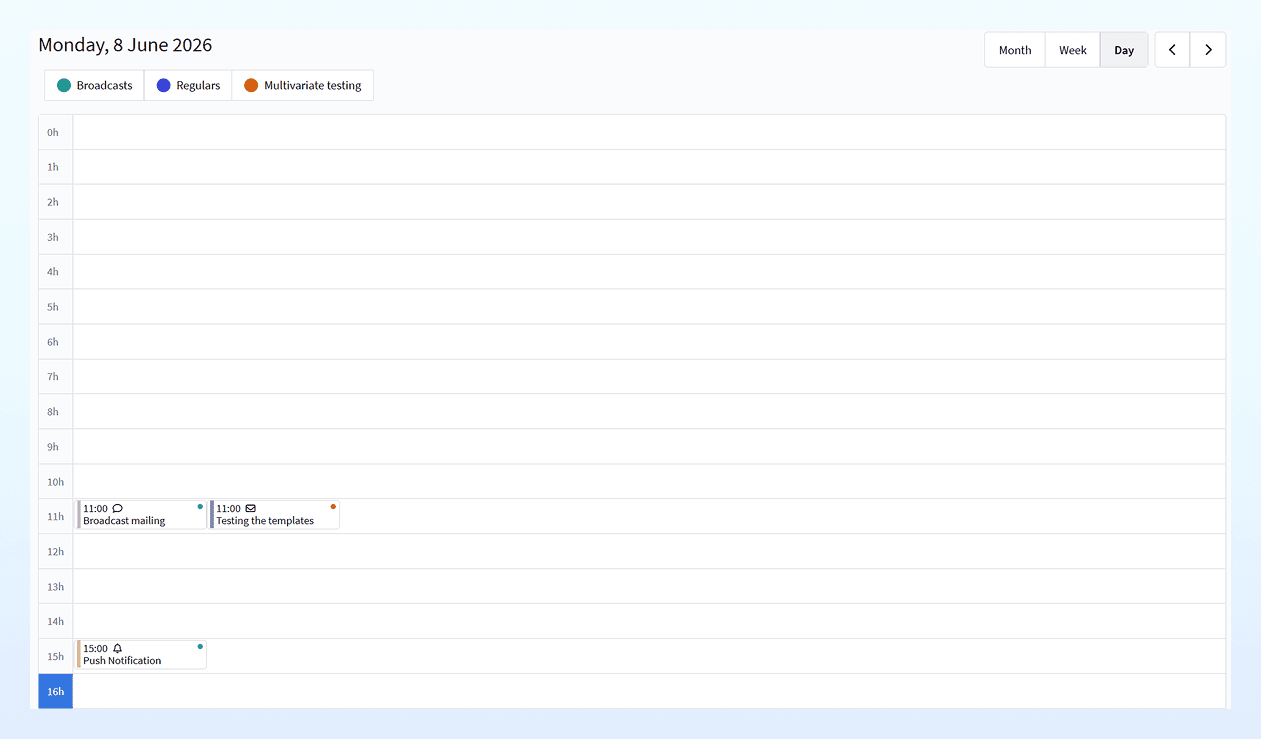Click the 15:00 time on Push Notification
Screen dimensions: 1261x739
tap(95, 649)
